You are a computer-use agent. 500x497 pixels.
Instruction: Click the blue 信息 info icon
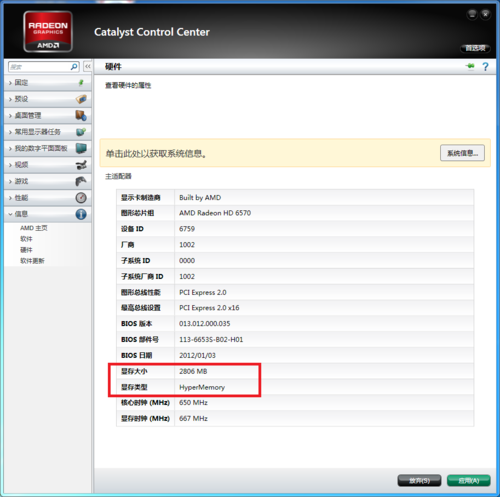click(x=81, y=214)
